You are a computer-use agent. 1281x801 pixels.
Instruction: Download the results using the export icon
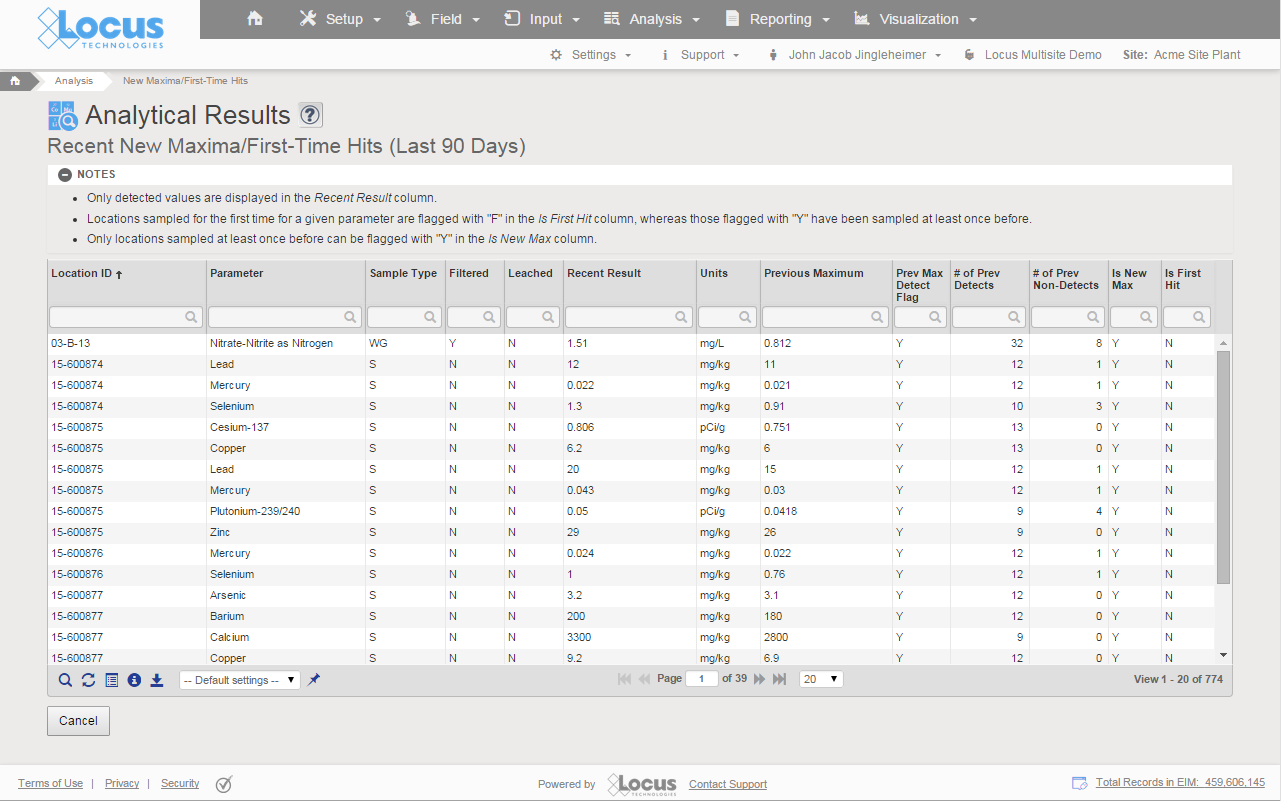coord(156,679)
